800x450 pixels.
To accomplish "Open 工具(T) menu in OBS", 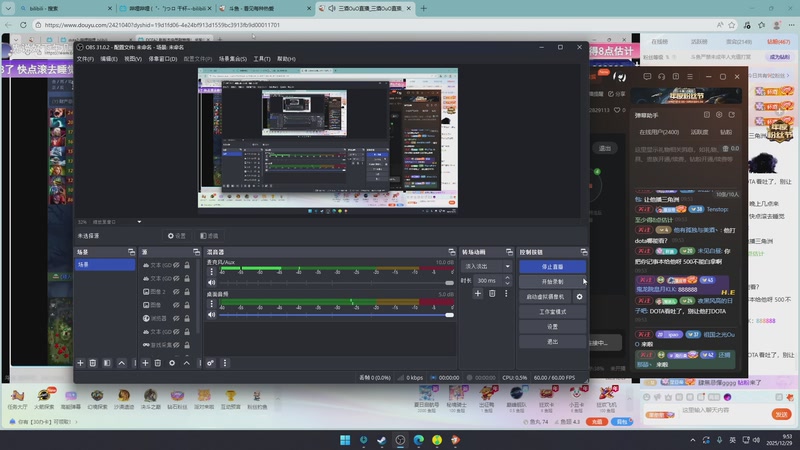I will 262,59.
